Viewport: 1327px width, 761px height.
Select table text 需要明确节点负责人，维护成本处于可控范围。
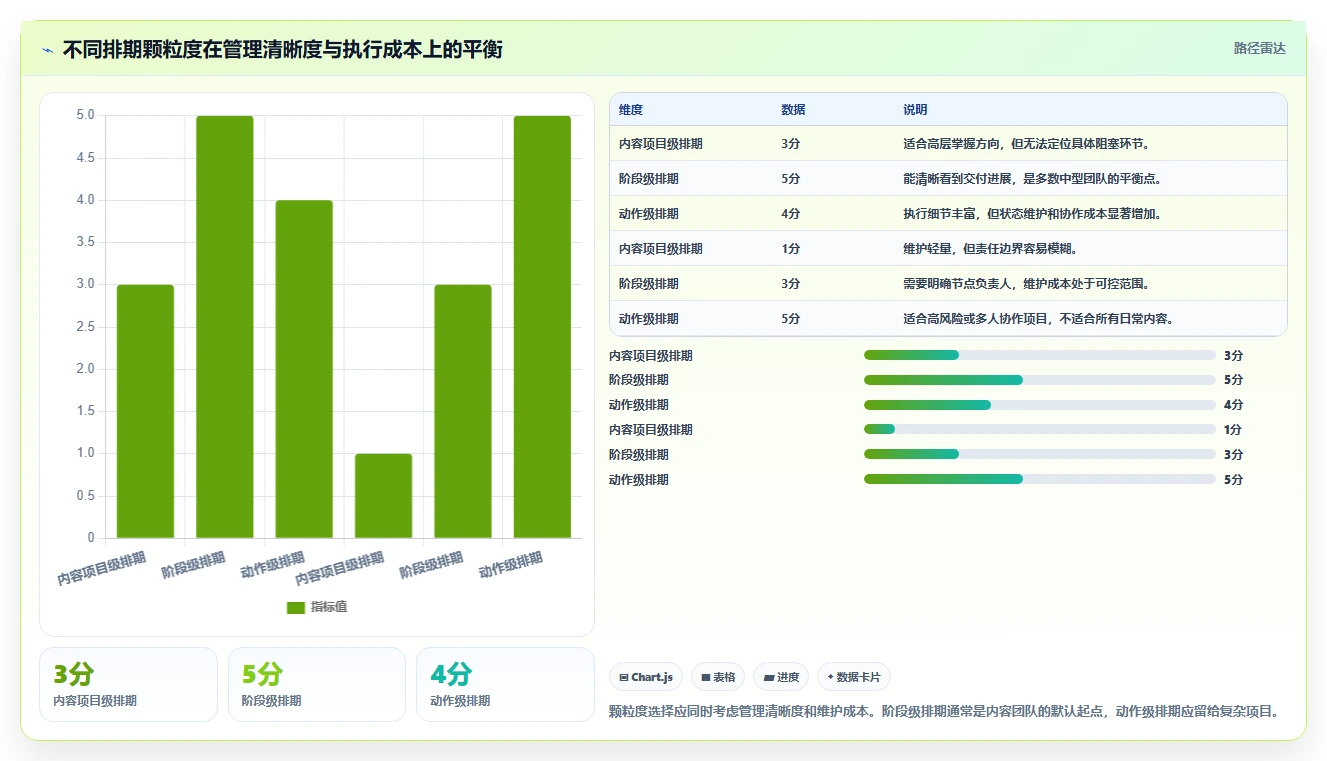pyautogui.click(x=1027, y=284)
